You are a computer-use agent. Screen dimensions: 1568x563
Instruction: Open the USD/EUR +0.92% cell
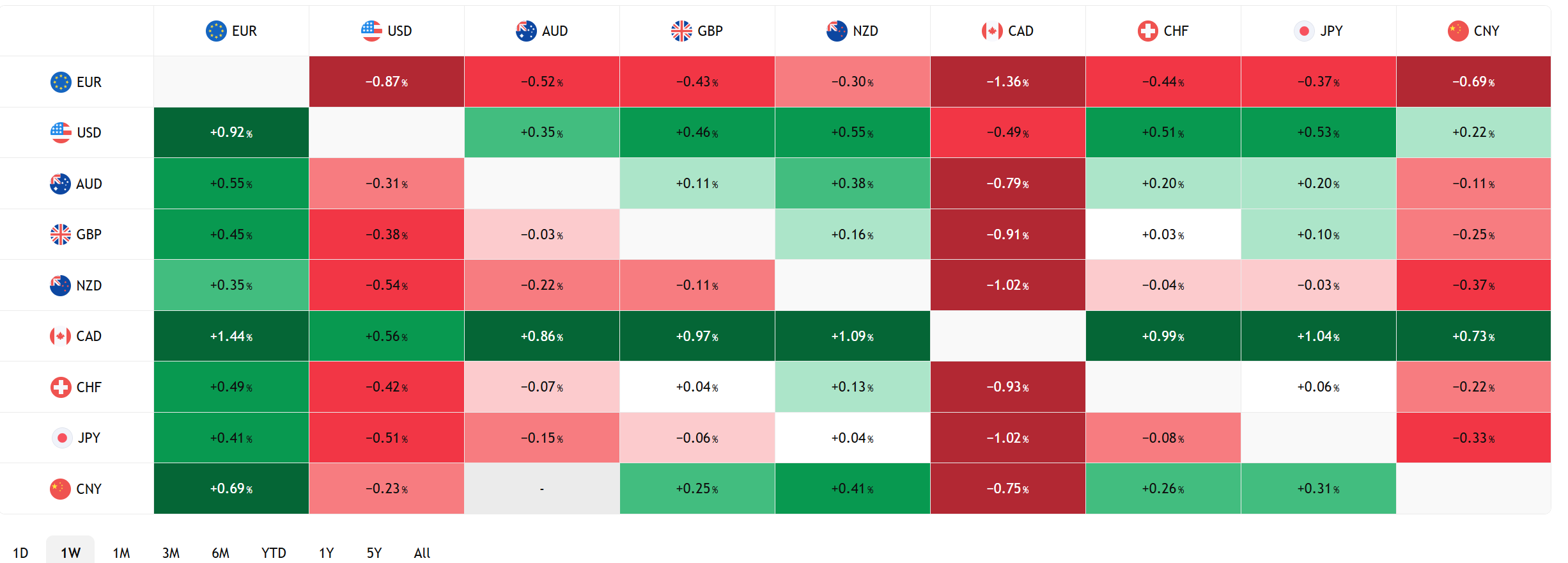(231, 132)
